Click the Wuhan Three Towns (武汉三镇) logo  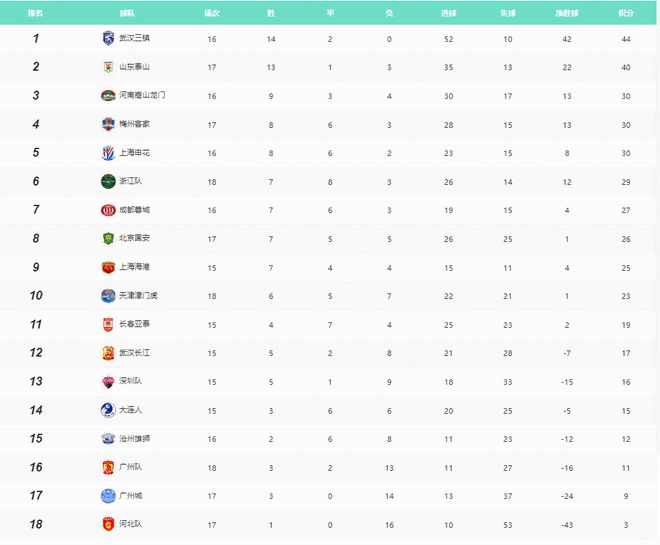click(108, 38)
